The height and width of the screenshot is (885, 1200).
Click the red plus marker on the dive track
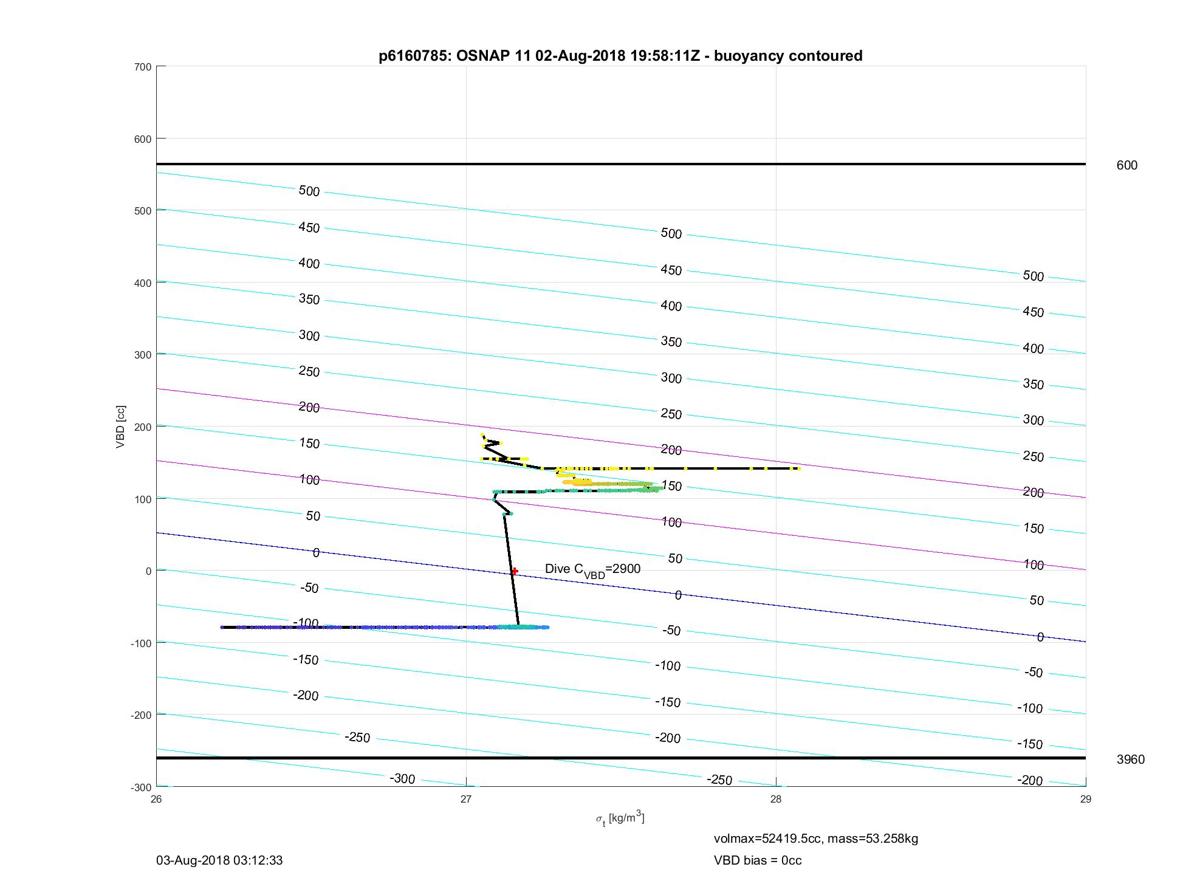(x=514, y=571)
